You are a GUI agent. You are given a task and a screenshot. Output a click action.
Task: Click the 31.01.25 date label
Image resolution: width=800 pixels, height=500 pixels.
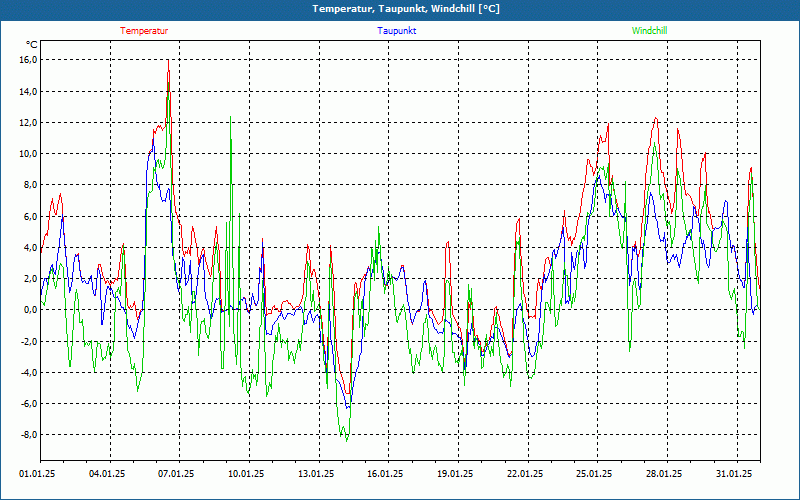pyautogui.click(x=734, y=474)
